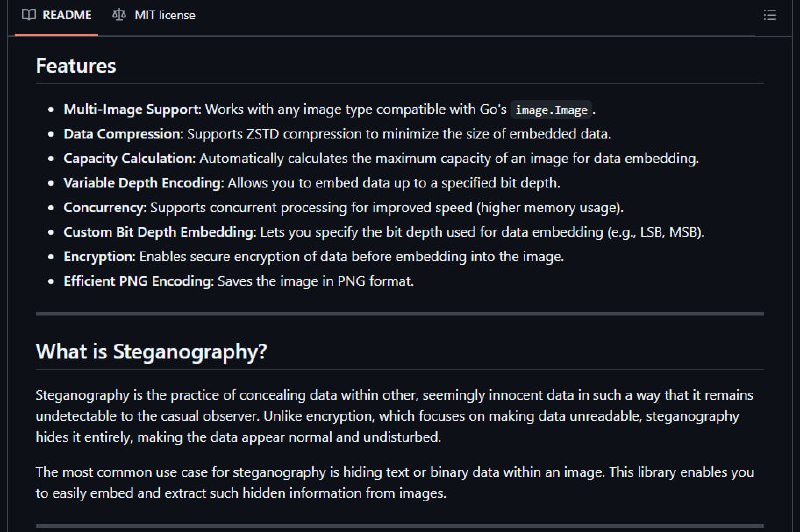
Task: Open the README outline list icon
Action: point(769,15)
